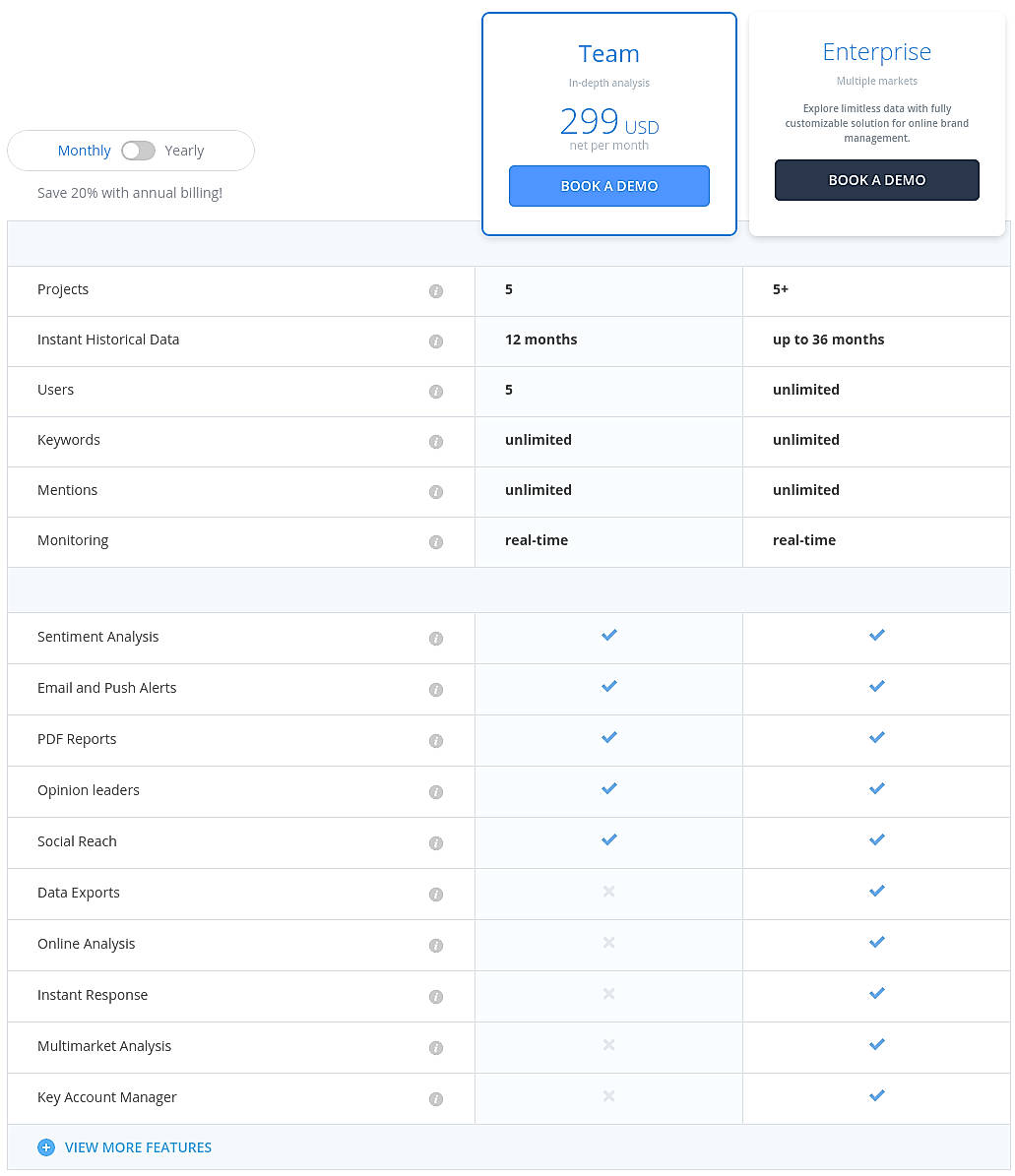Click the Instant Historical Data label
1015x1176 pixels.
(108, 340)
